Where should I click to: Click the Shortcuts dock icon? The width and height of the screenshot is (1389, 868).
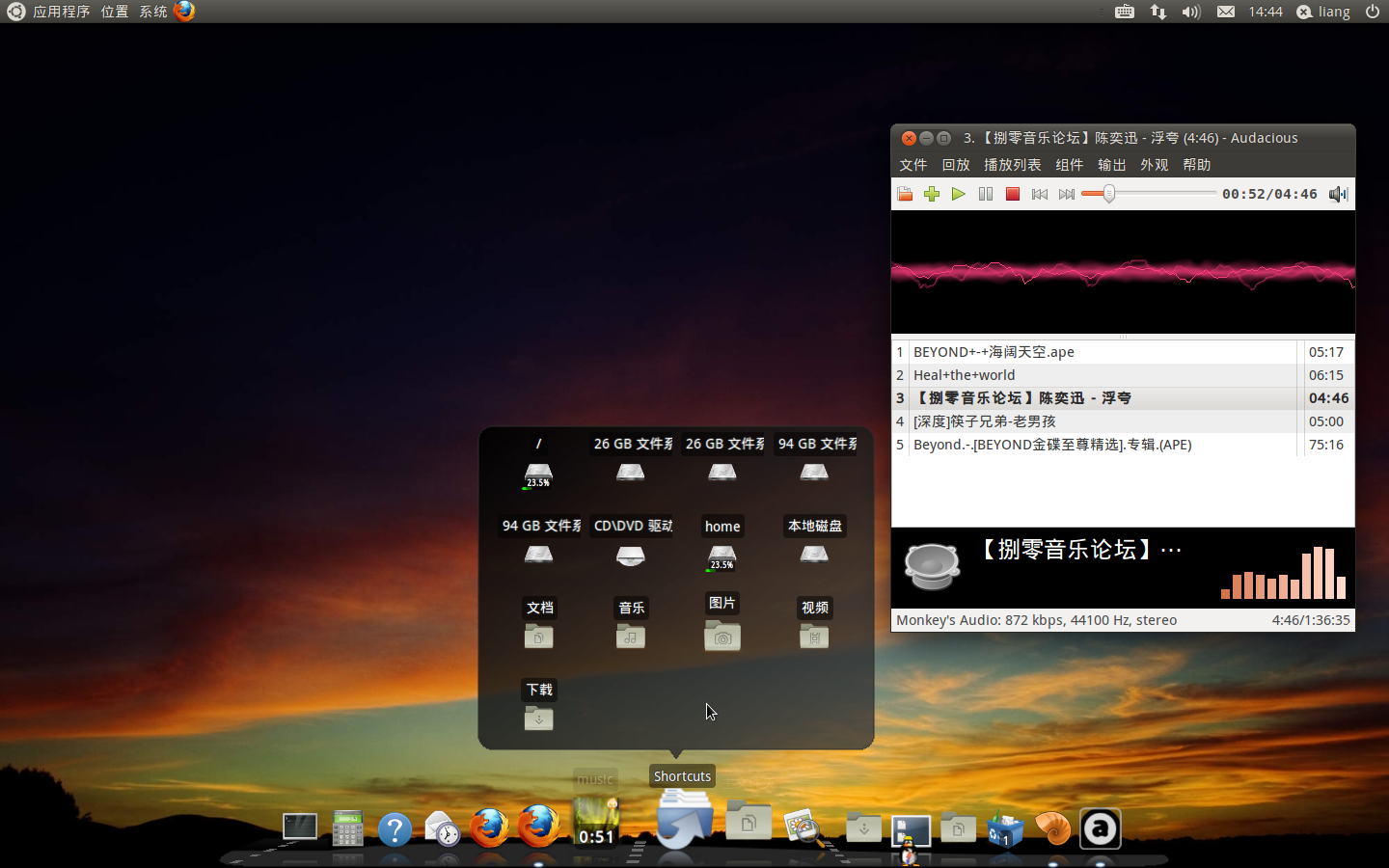pyautogui.click(x=684, y=819)
